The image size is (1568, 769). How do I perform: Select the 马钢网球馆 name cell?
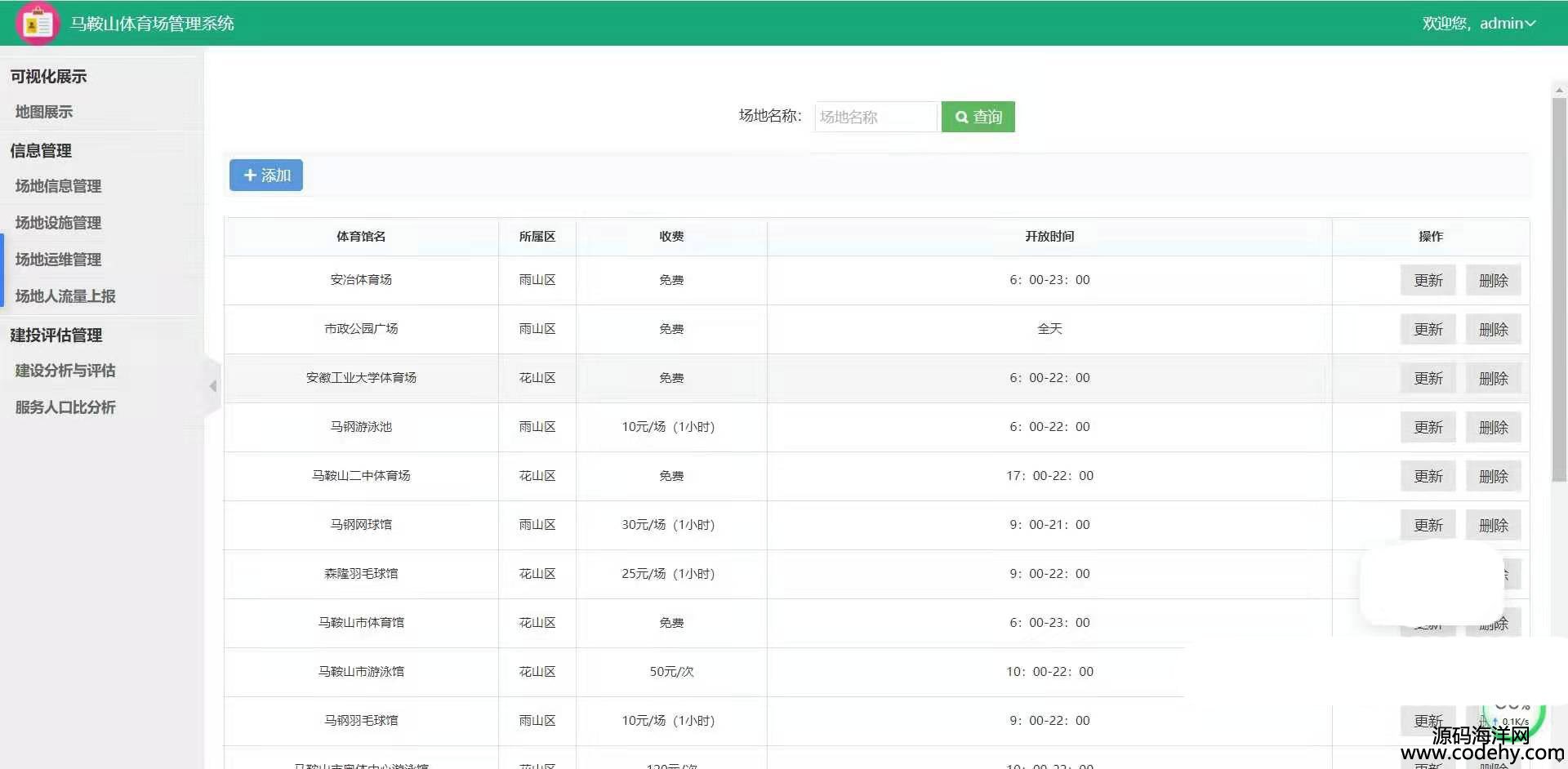click(361, 525)
